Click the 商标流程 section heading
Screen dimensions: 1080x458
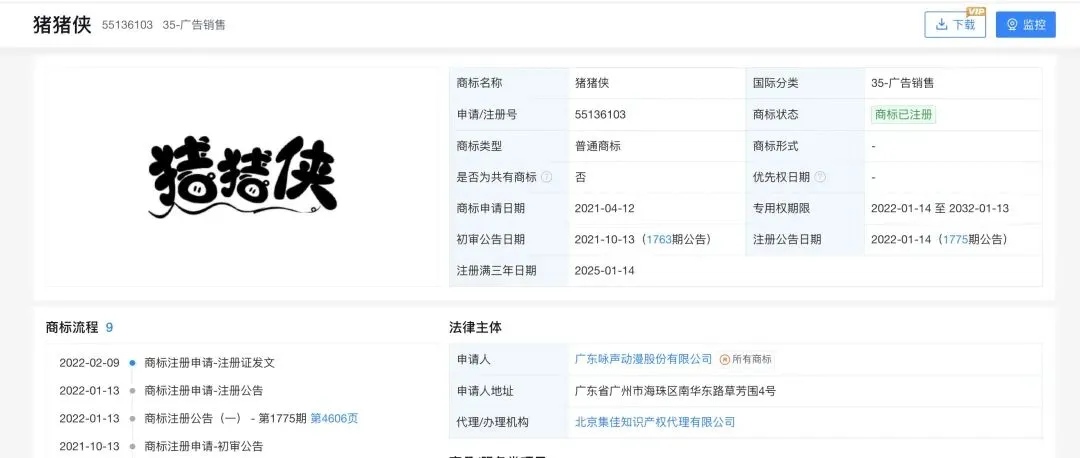[x=72, y=328]
